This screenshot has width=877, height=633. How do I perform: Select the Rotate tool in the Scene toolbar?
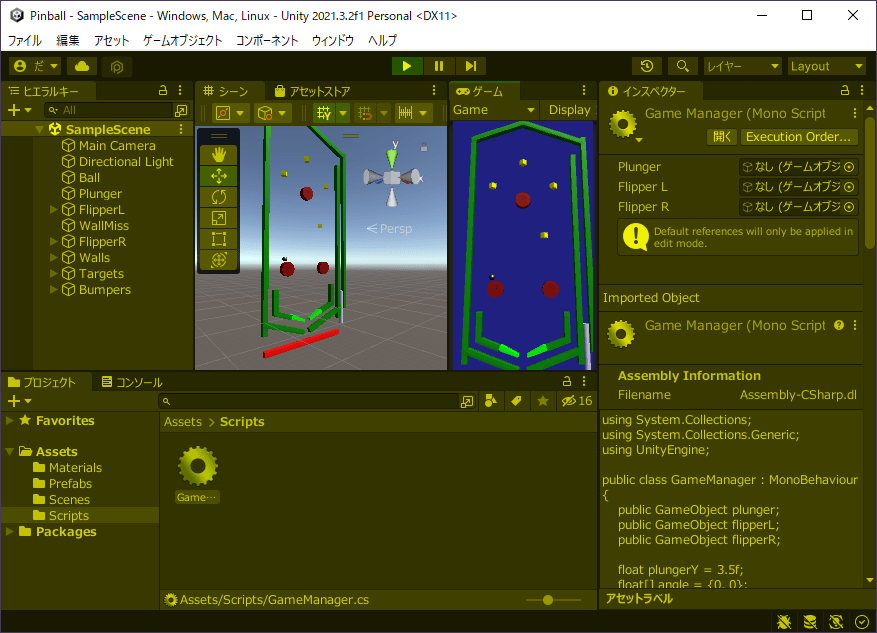[219, 197]
